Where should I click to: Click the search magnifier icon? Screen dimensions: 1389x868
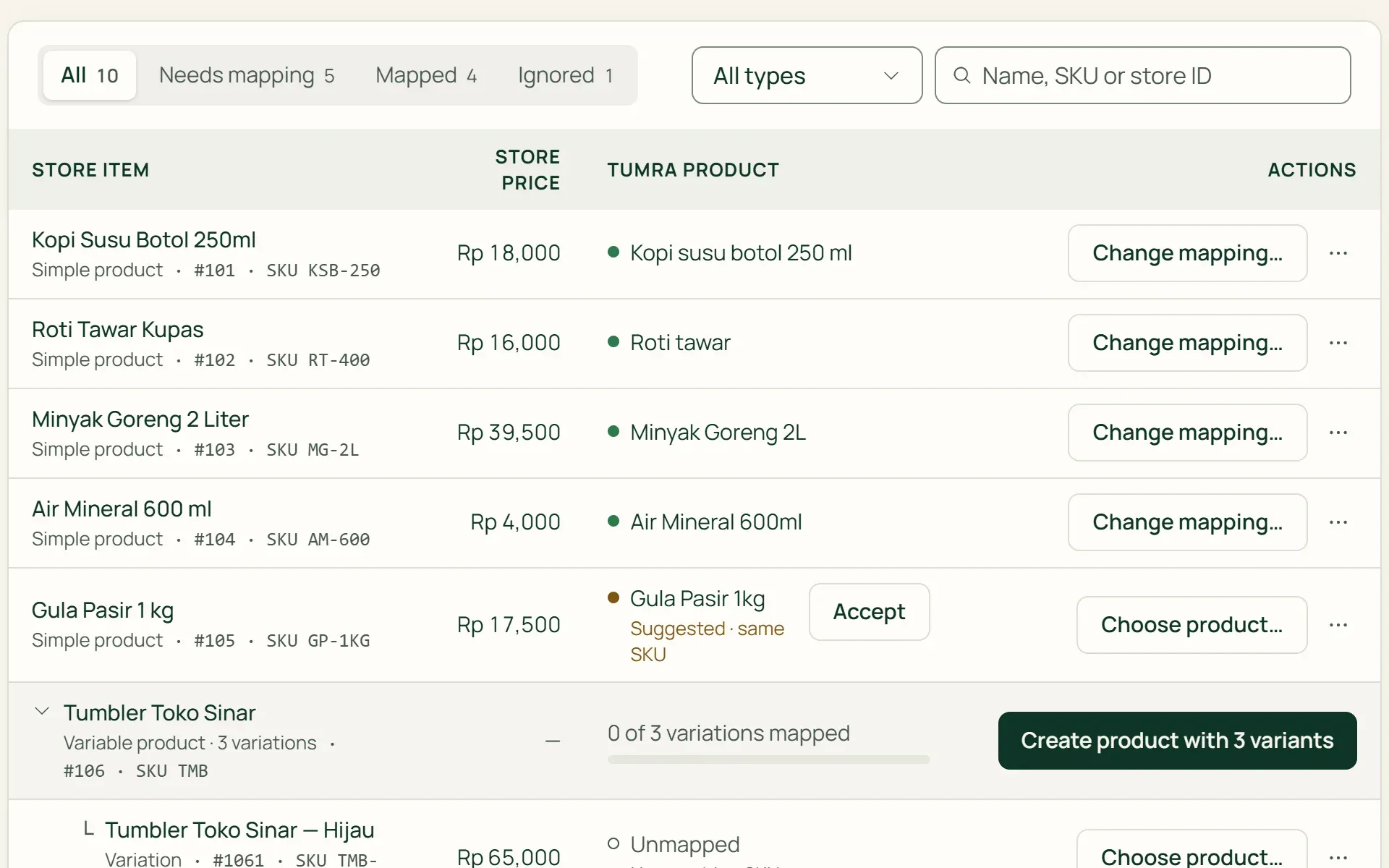click(x=961, y=75)
